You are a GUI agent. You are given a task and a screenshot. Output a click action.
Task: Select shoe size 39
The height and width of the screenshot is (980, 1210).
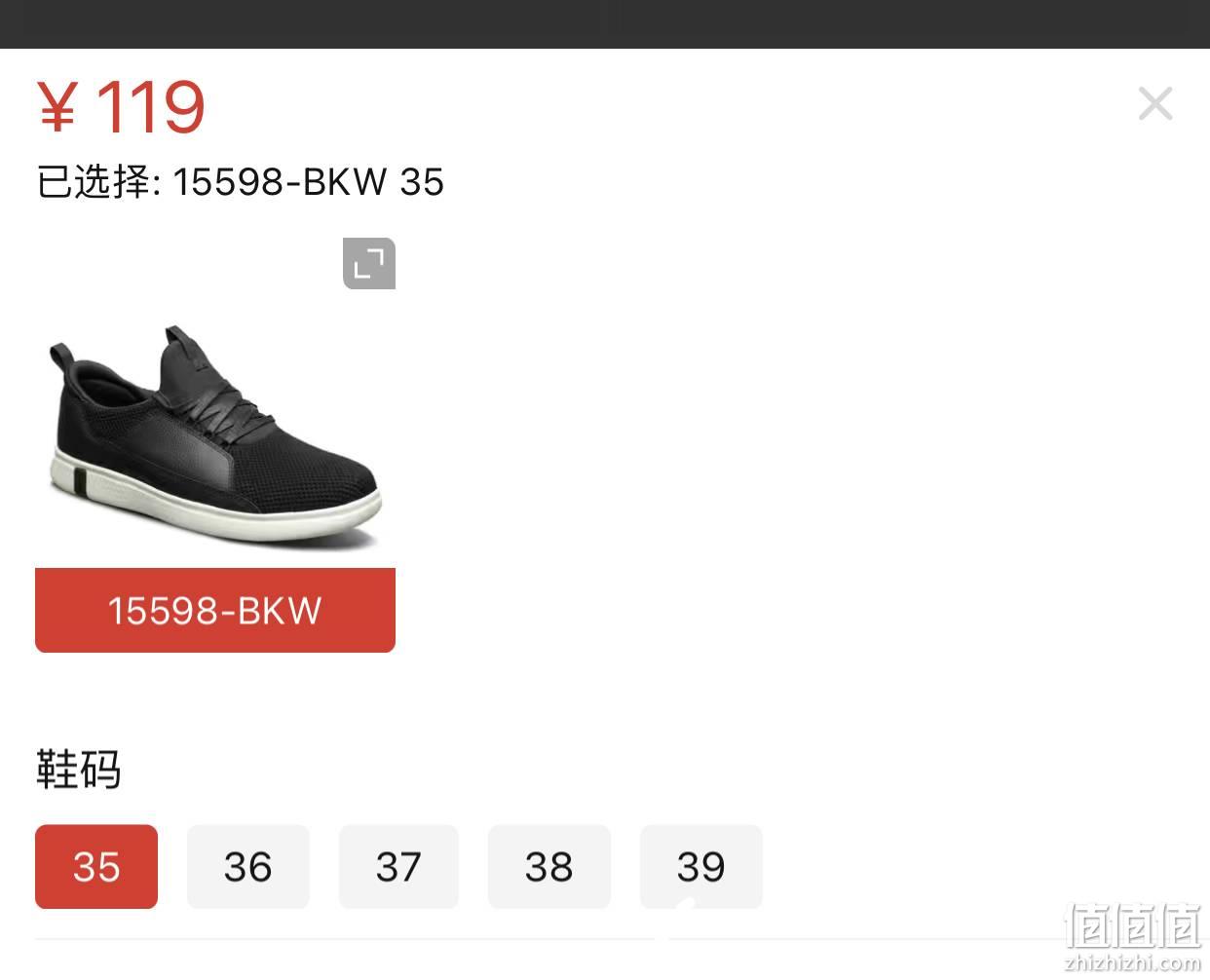[701, 867]
